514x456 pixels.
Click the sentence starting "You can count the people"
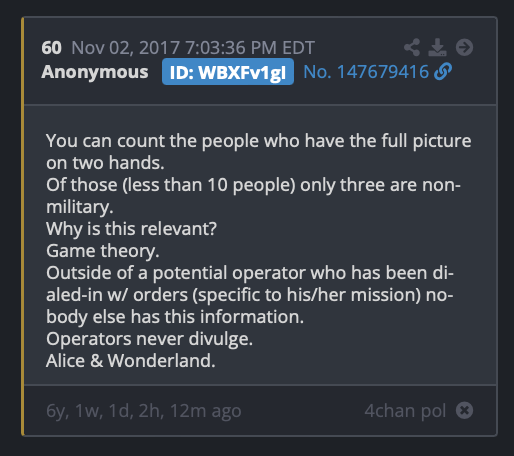258,152
